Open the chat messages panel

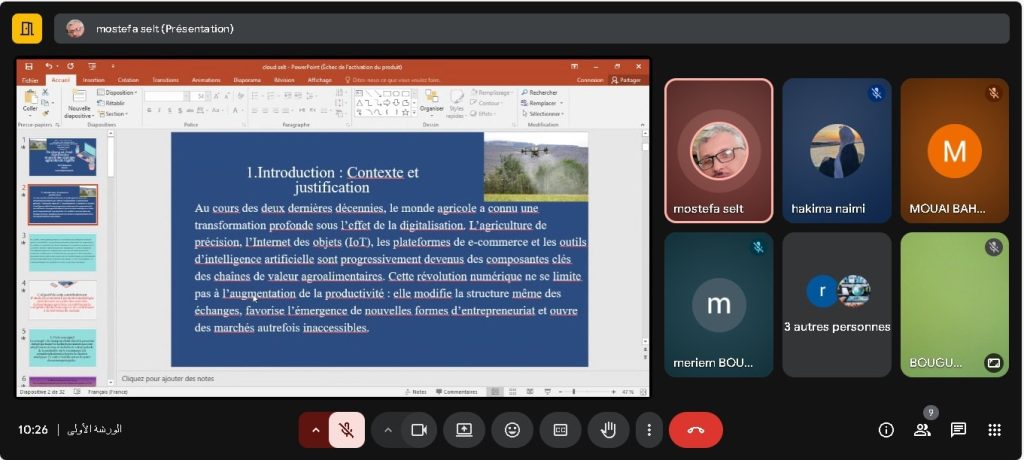click(958, 430)
